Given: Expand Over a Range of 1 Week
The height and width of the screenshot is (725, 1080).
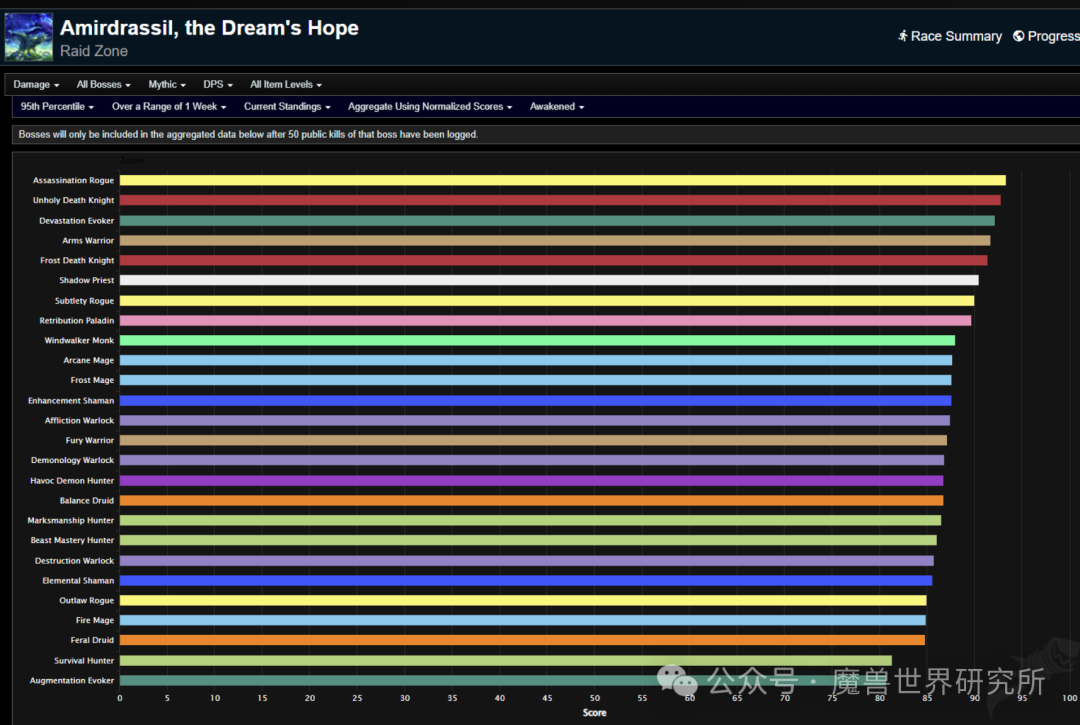Looking at the screenshot, I should point(169,106).
